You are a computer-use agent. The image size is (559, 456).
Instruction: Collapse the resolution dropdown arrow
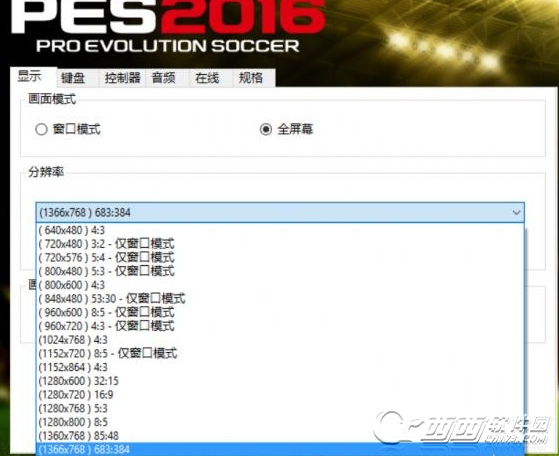click(516, 212)
